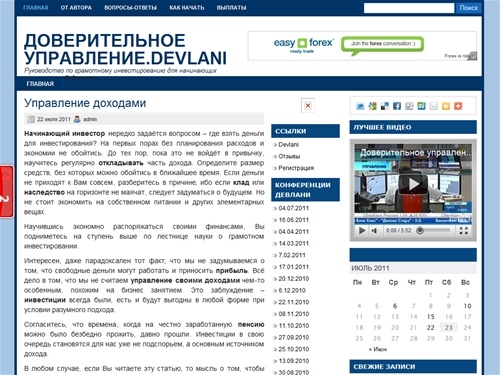Open the red side tab on the left edge
The image size is (500, 375).
point(7,192)
